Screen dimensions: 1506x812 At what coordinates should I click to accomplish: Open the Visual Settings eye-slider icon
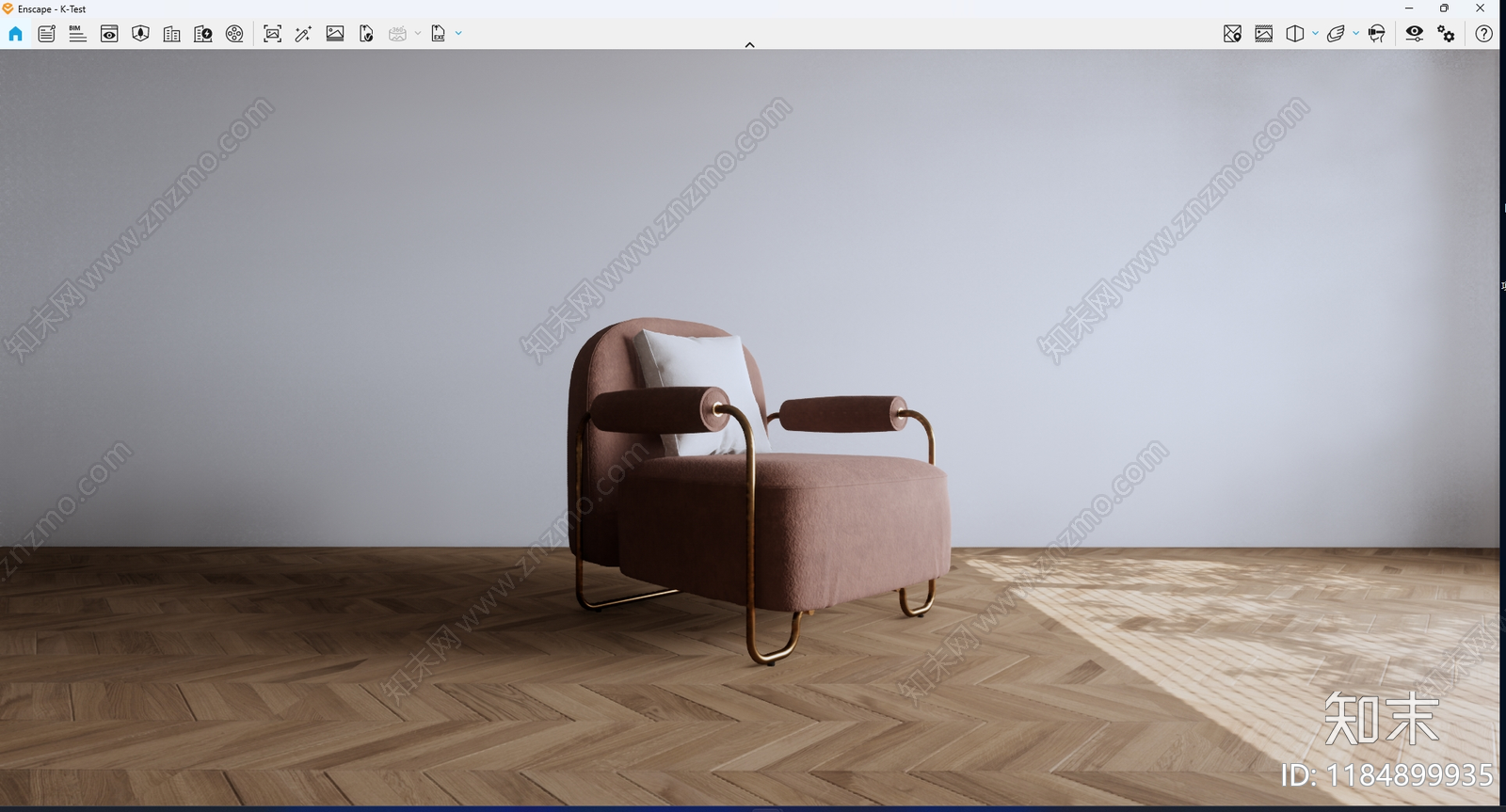click(1415, 34)
